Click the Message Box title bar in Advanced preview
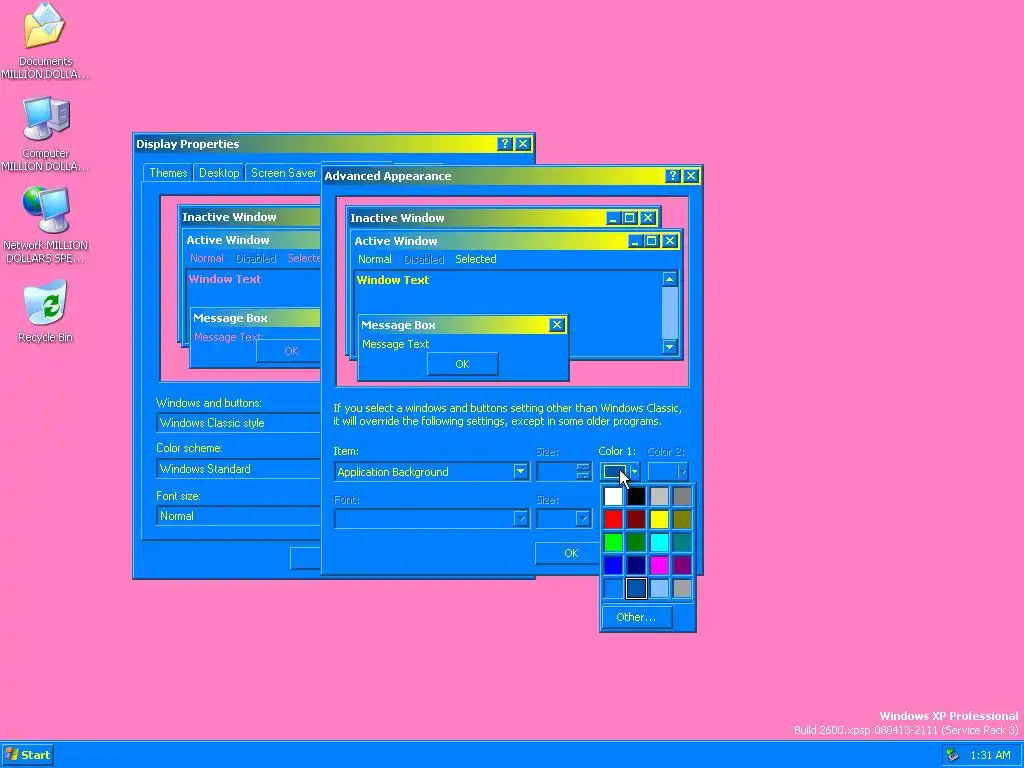 click(462, 325)
